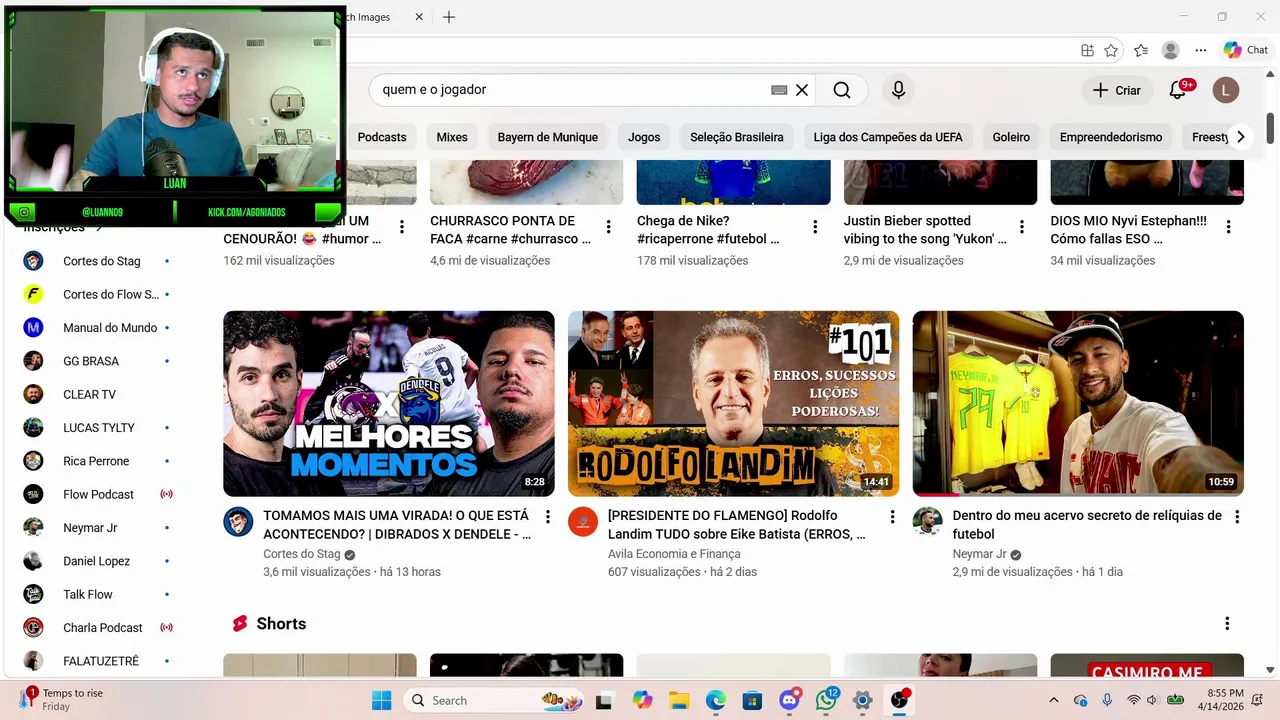Select the Goleiro filter chip
1280x720 pixels.
(x=1011, y=137)
